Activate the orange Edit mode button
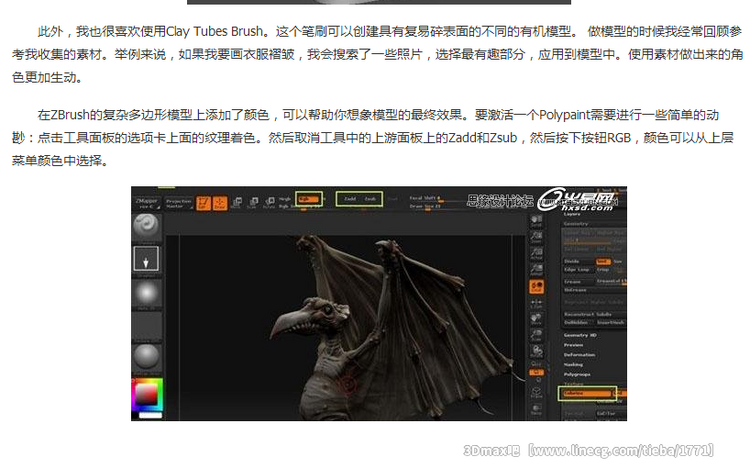750x468 pixels. pyautogui.click(x=203, y=203)
